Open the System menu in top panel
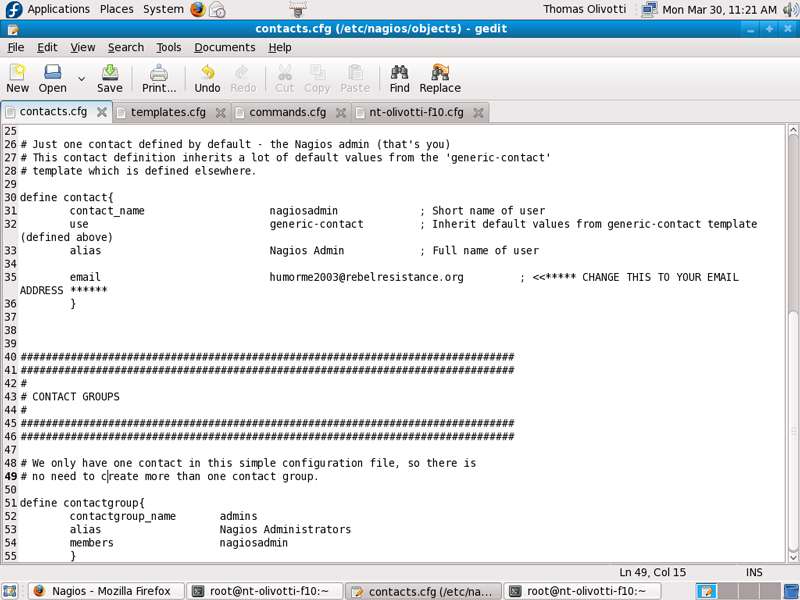This screenshot has width=800, height=600. (x=163, y=9)
